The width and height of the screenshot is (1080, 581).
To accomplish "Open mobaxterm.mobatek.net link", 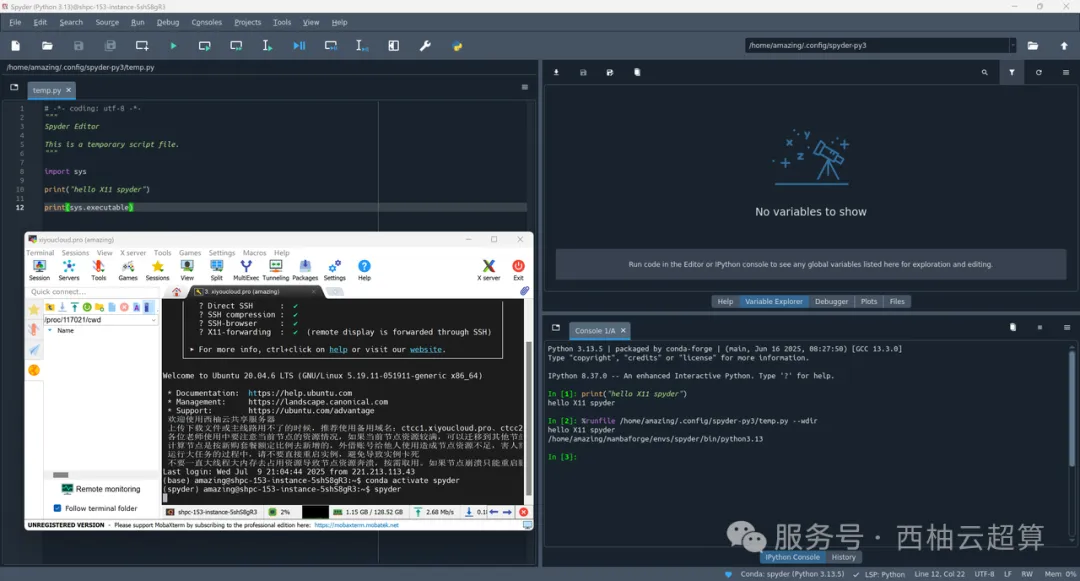I will pyautogui.click(x=357, y=525).
